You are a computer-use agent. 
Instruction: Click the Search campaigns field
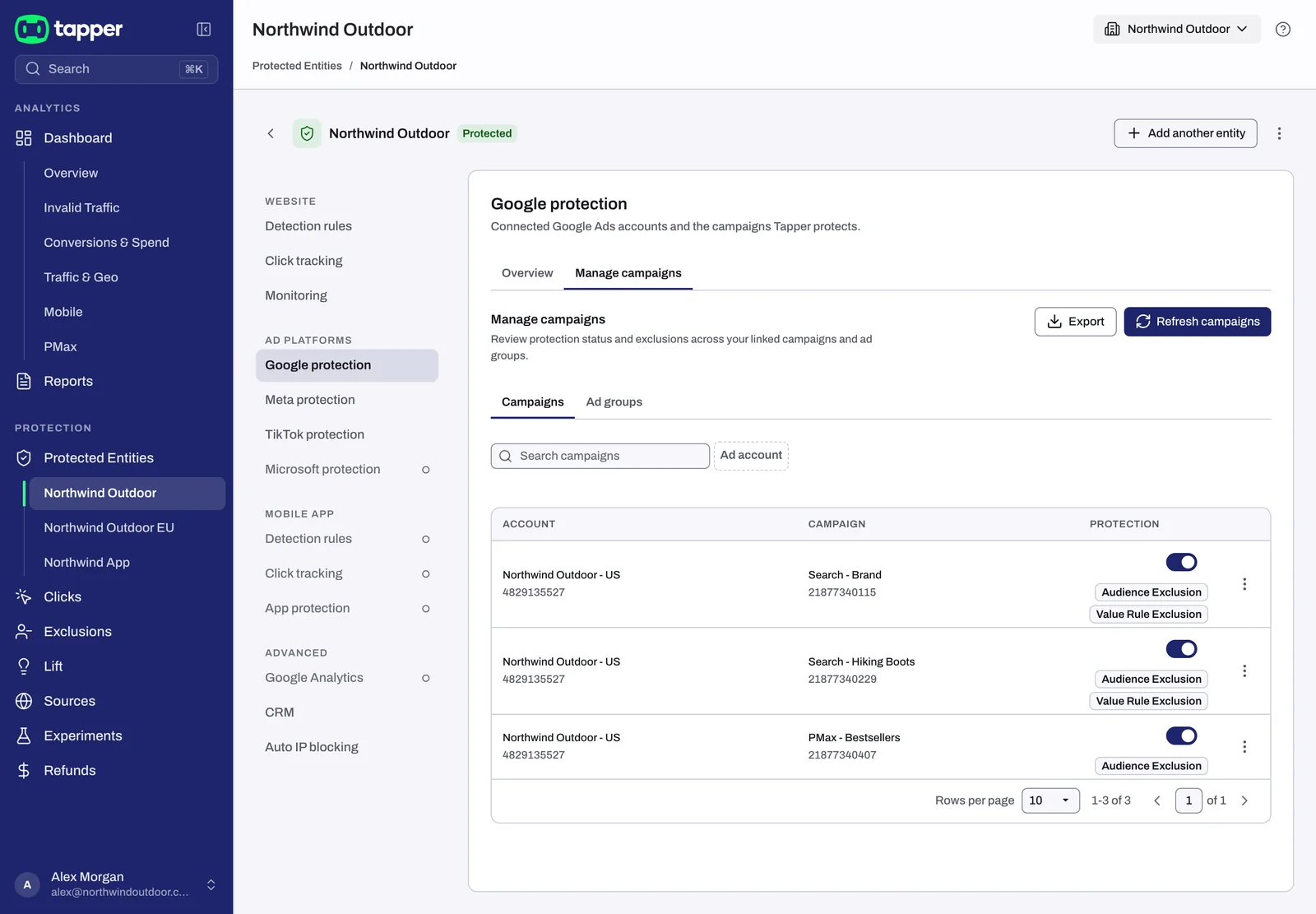click(x=600, y=456)
